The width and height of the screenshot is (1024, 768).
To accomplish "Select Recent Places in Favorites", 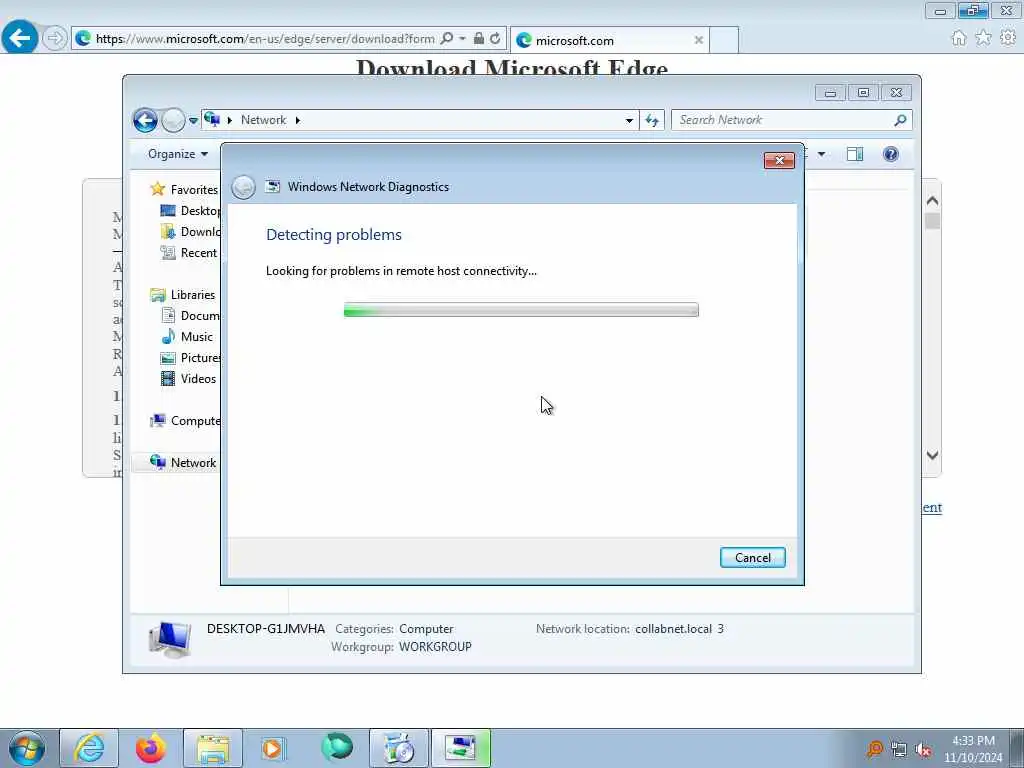I will coord(189,253).
